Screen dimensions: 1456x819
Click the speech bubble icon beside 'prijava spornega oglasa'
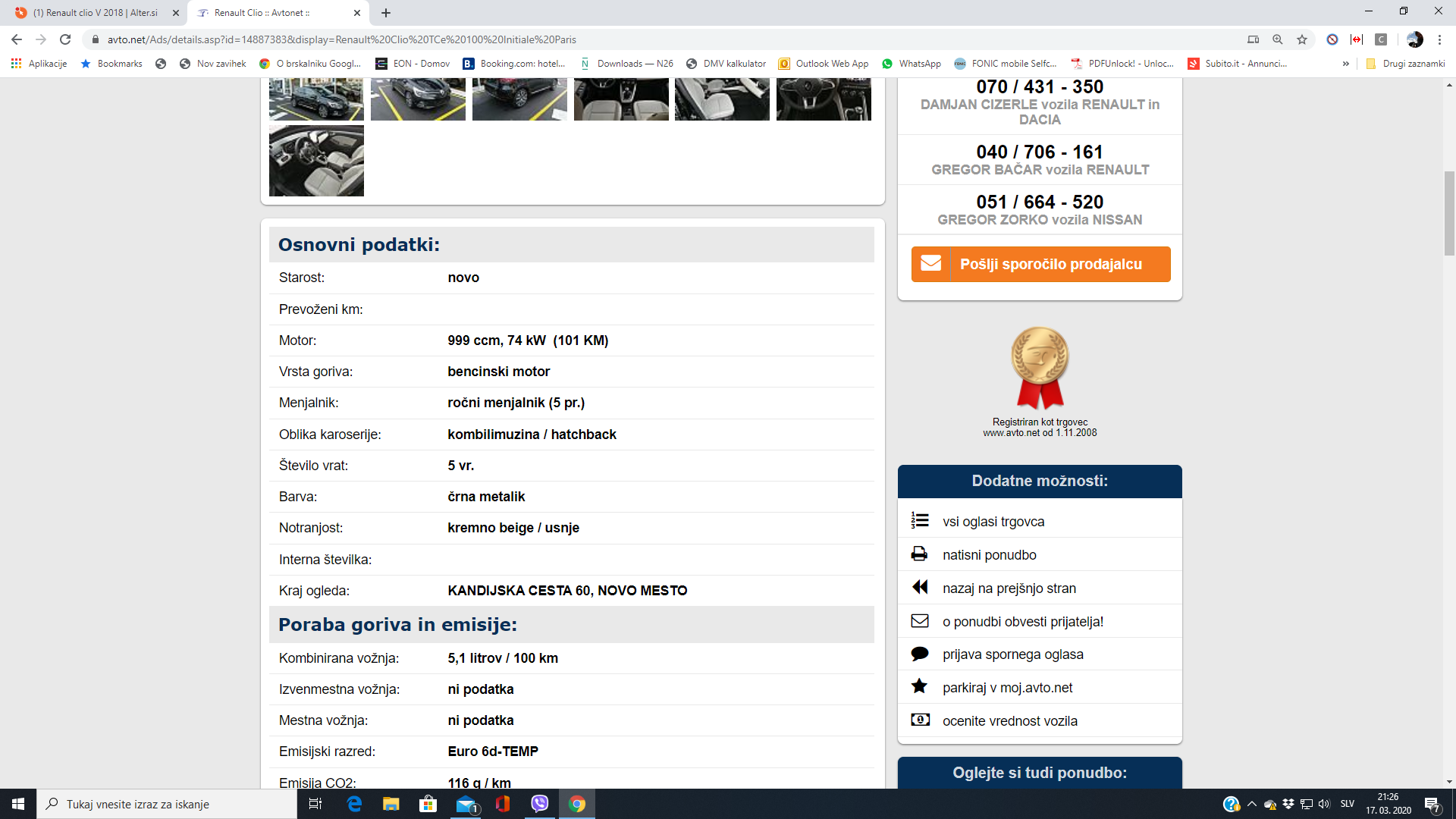920,654
